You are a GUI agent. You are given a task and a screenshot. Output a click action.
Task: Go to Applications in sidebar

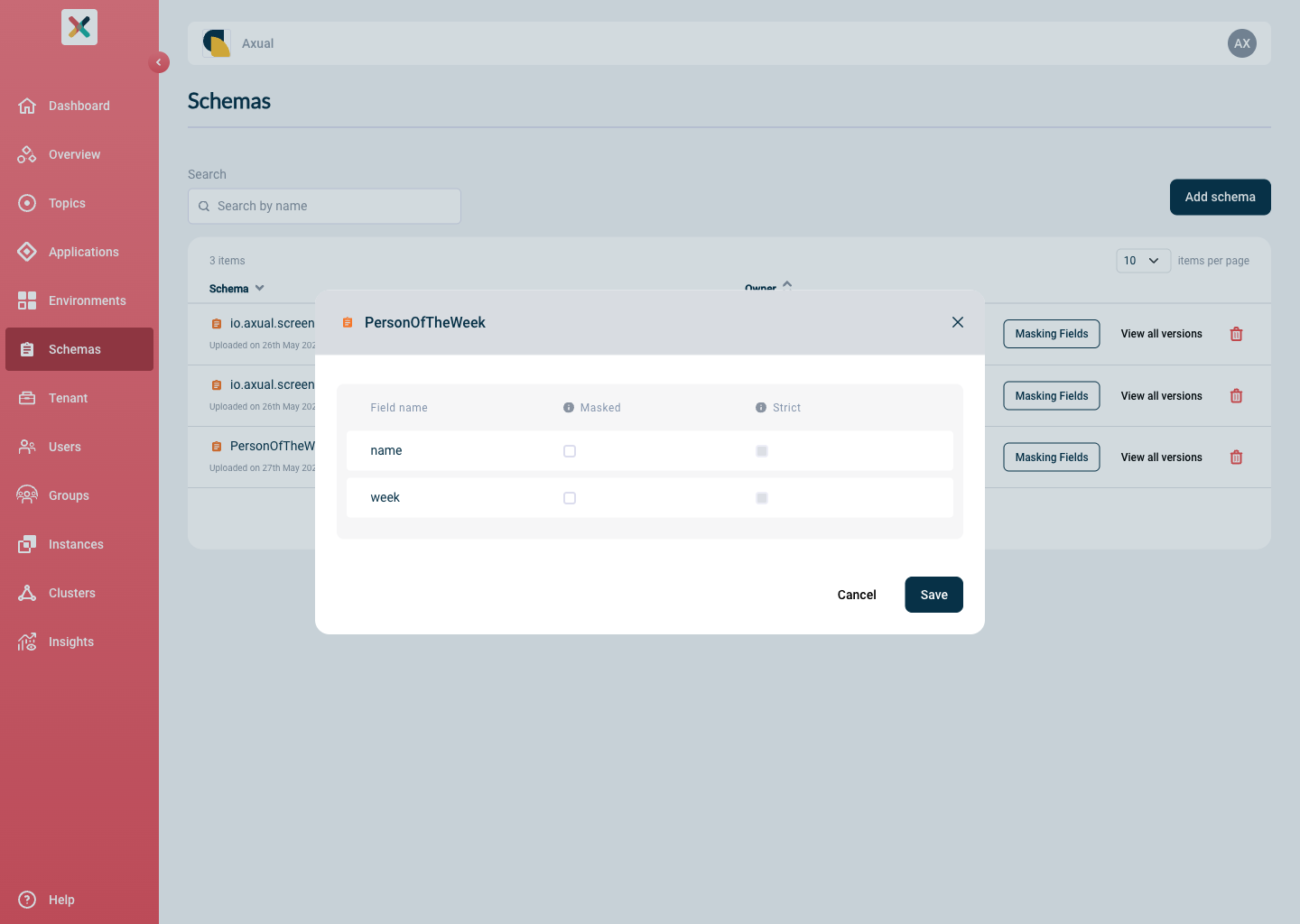79,252
